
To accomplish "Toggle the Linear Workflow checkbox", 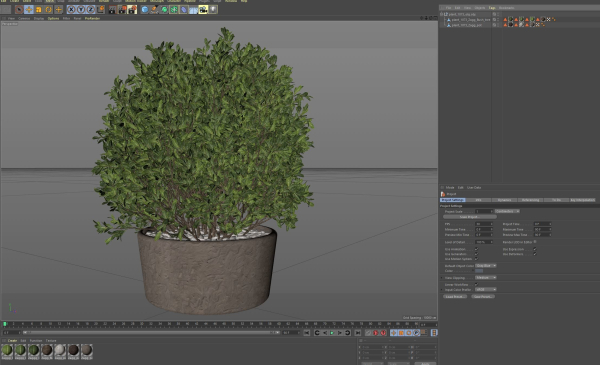I will coord(476,284).
